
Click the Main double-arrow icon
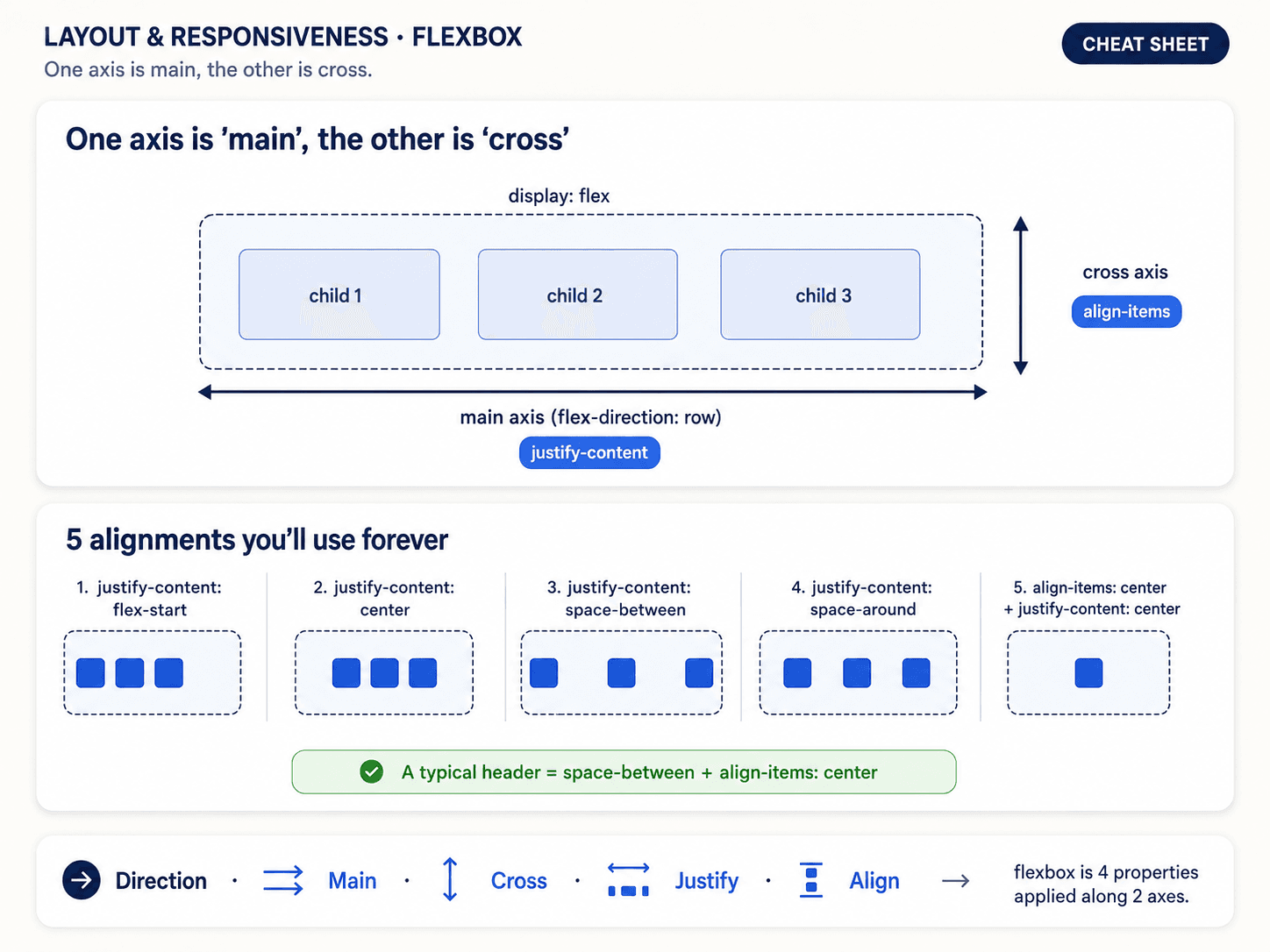(283, 880)
